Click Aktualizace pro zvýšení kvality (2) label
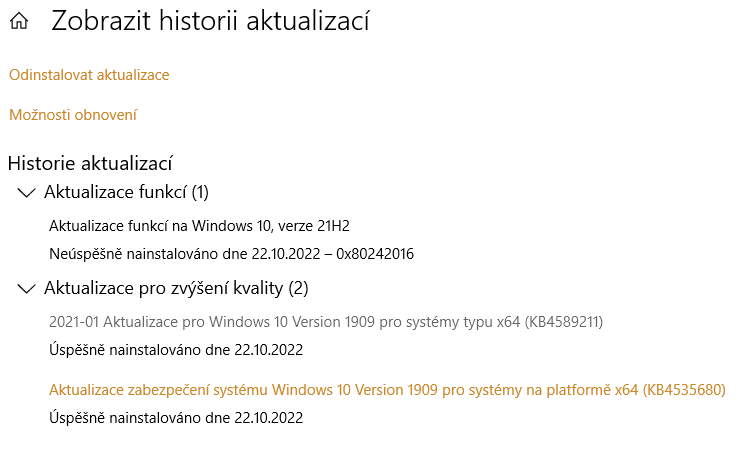Screen dimensions: 748x461 176,289
